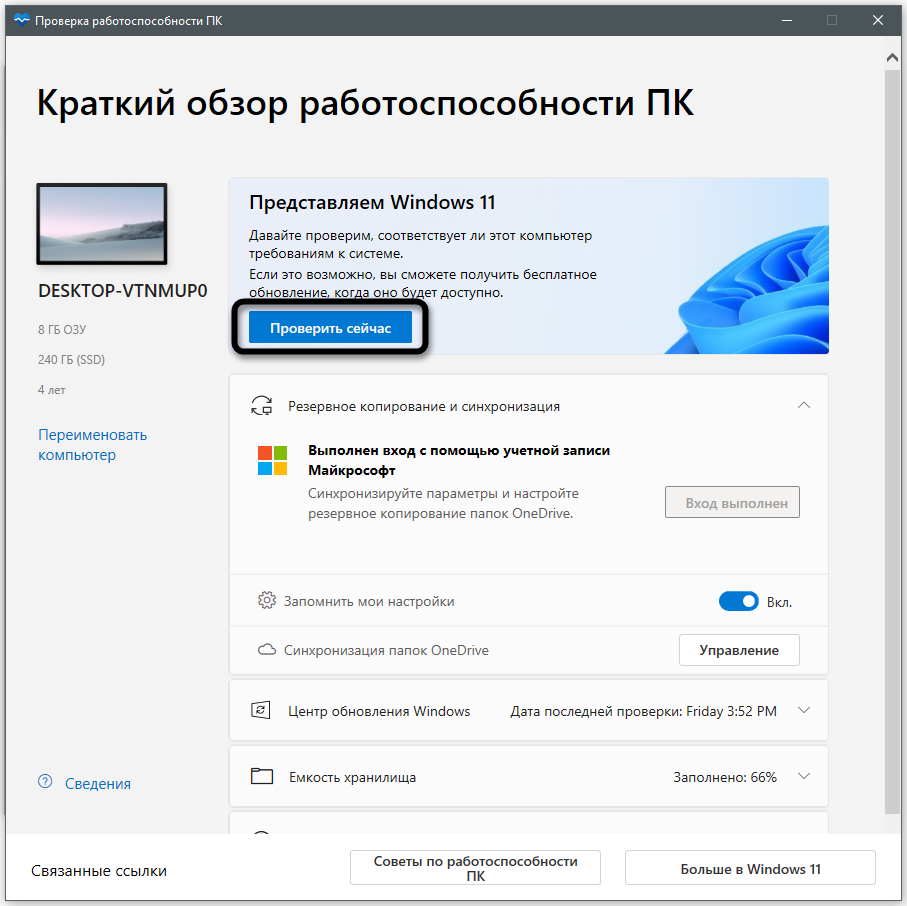Click the Переименовать компьютер link
This screenshot has height=906, width=907.
click(91, 444)
